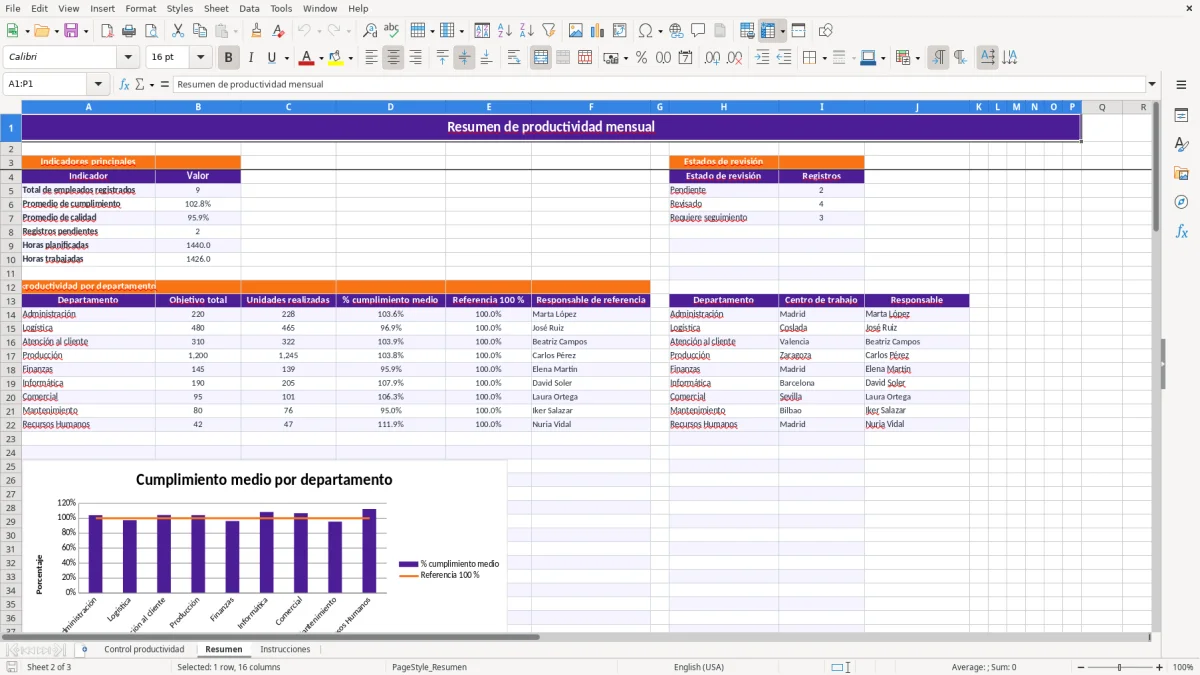Screen dimensions: 1200x675
Task: Open the Insert menu
Action: tap(102, 8)
